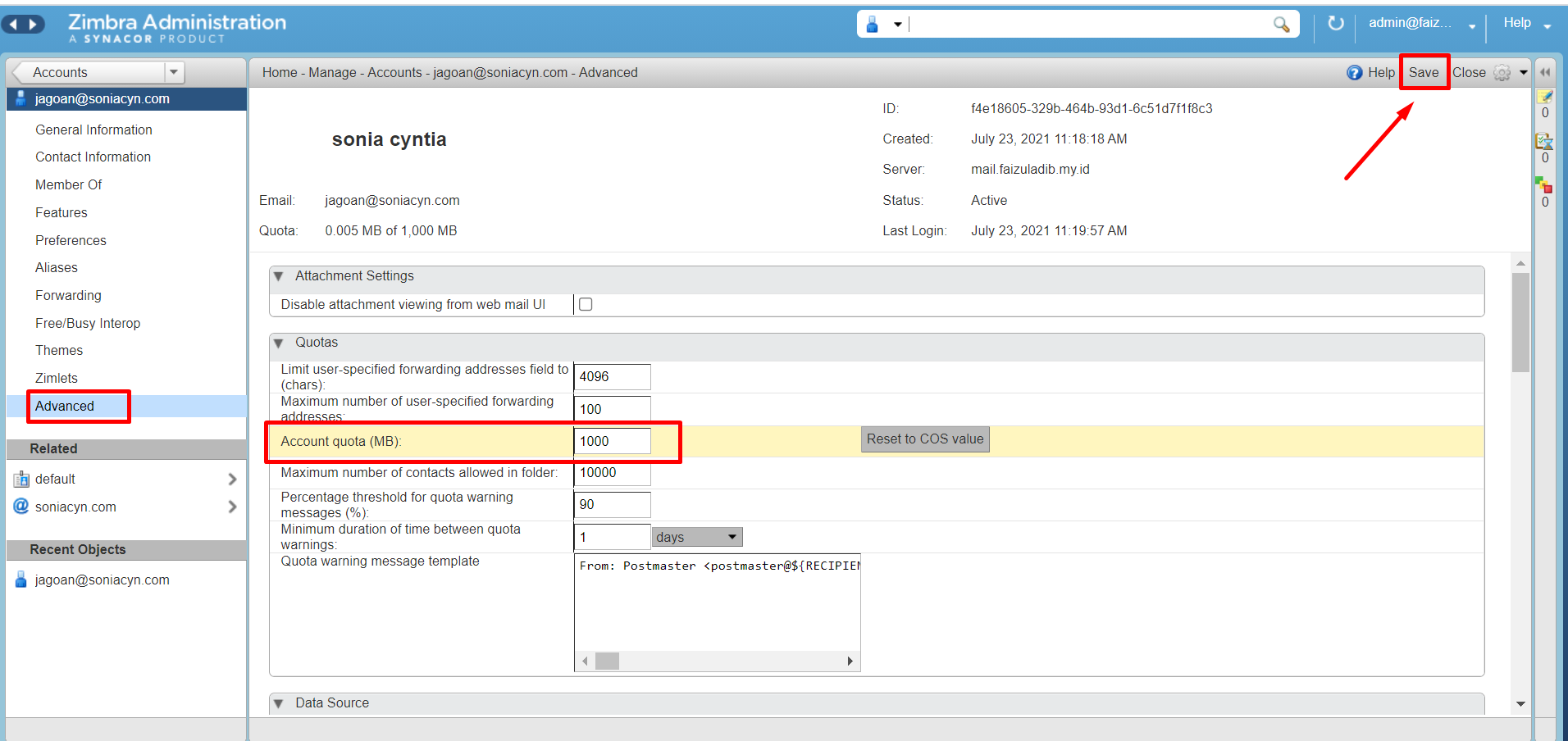This screenshot has height=741, width=1568.
Task: Click the vertical scrollbar down arrow
Action: 1520,703
